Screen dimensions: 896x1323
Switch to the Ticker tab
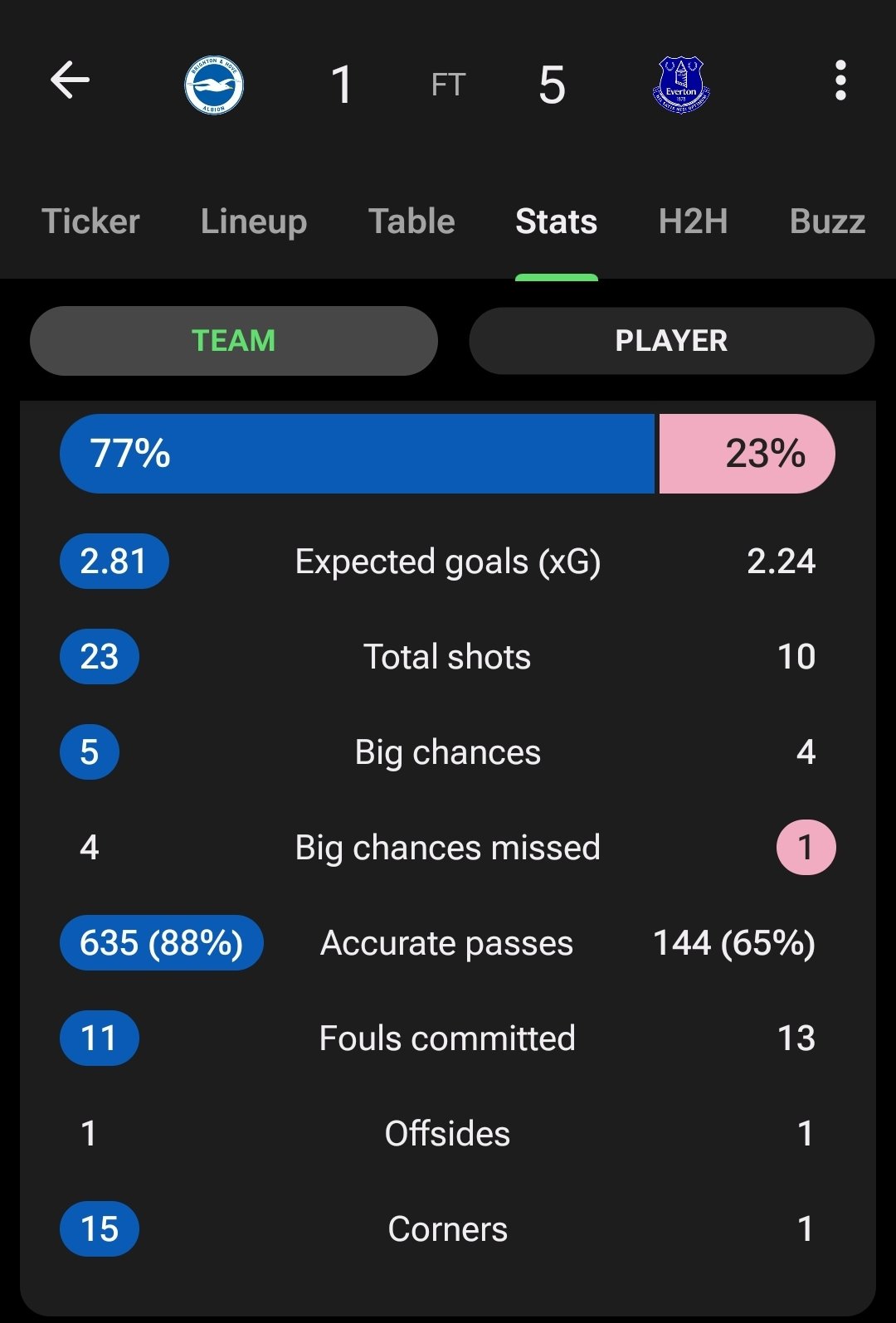tap(90, 221)
